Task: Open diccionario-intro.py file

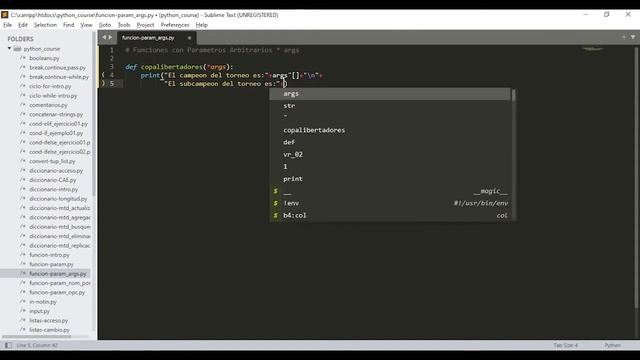Action: point(53,189)
